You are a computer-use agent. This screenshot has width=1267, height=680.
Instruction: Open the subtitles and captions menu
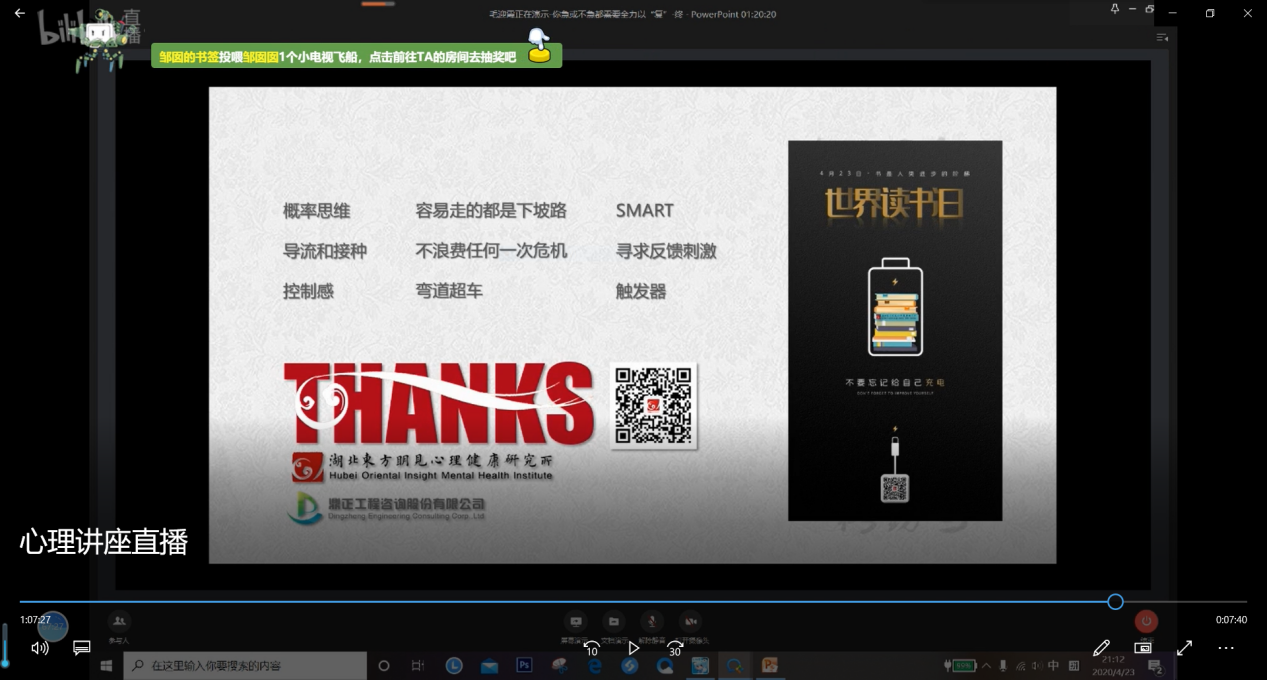tap(82, 648)
